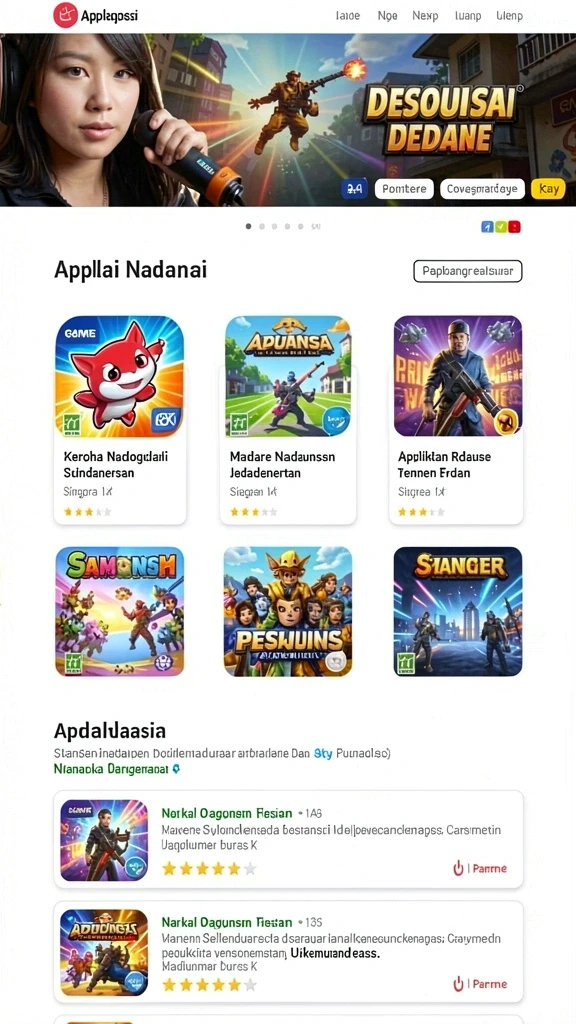This screenshot has width=576, height=1024.
Task: Select the third carousel page dot
Action: coord(274,227)
